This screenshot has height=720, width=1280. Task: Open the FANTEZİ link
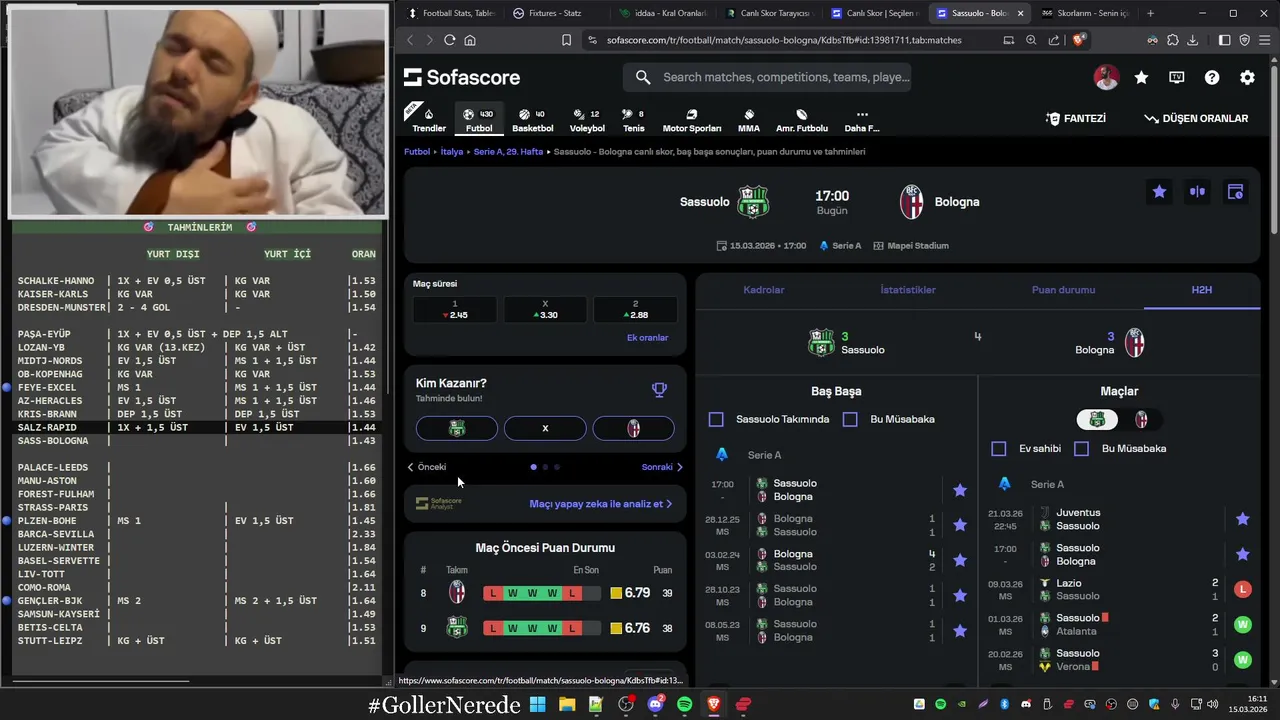coord(1076,118)
